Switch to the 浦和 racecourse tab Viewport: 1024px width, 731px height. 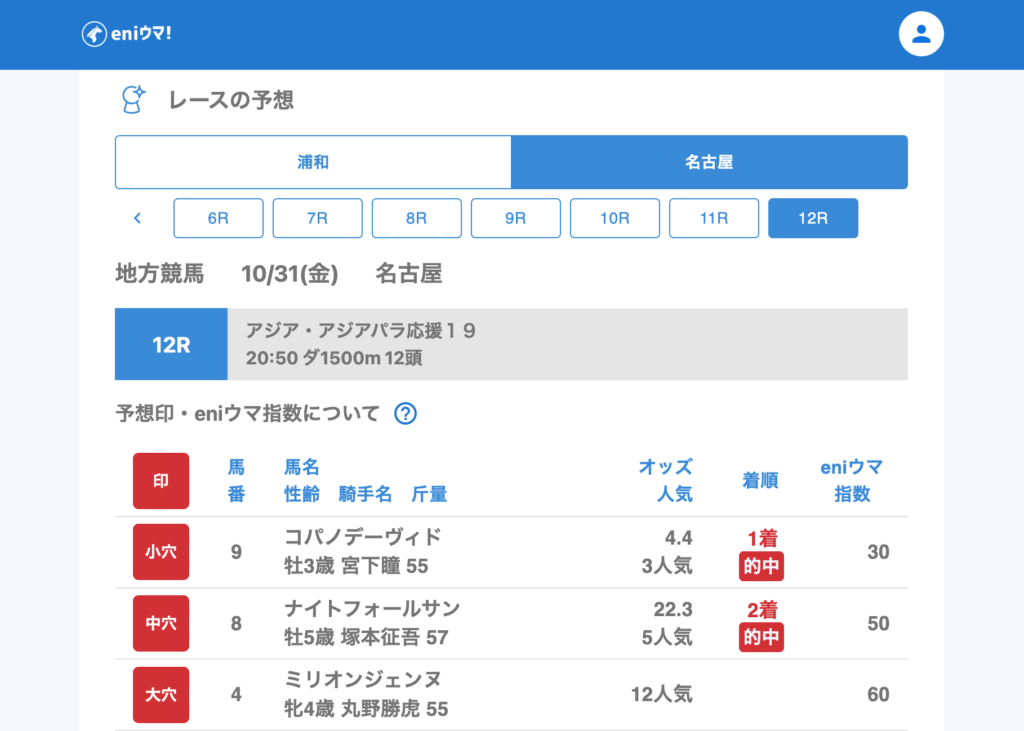coord(313,162)
